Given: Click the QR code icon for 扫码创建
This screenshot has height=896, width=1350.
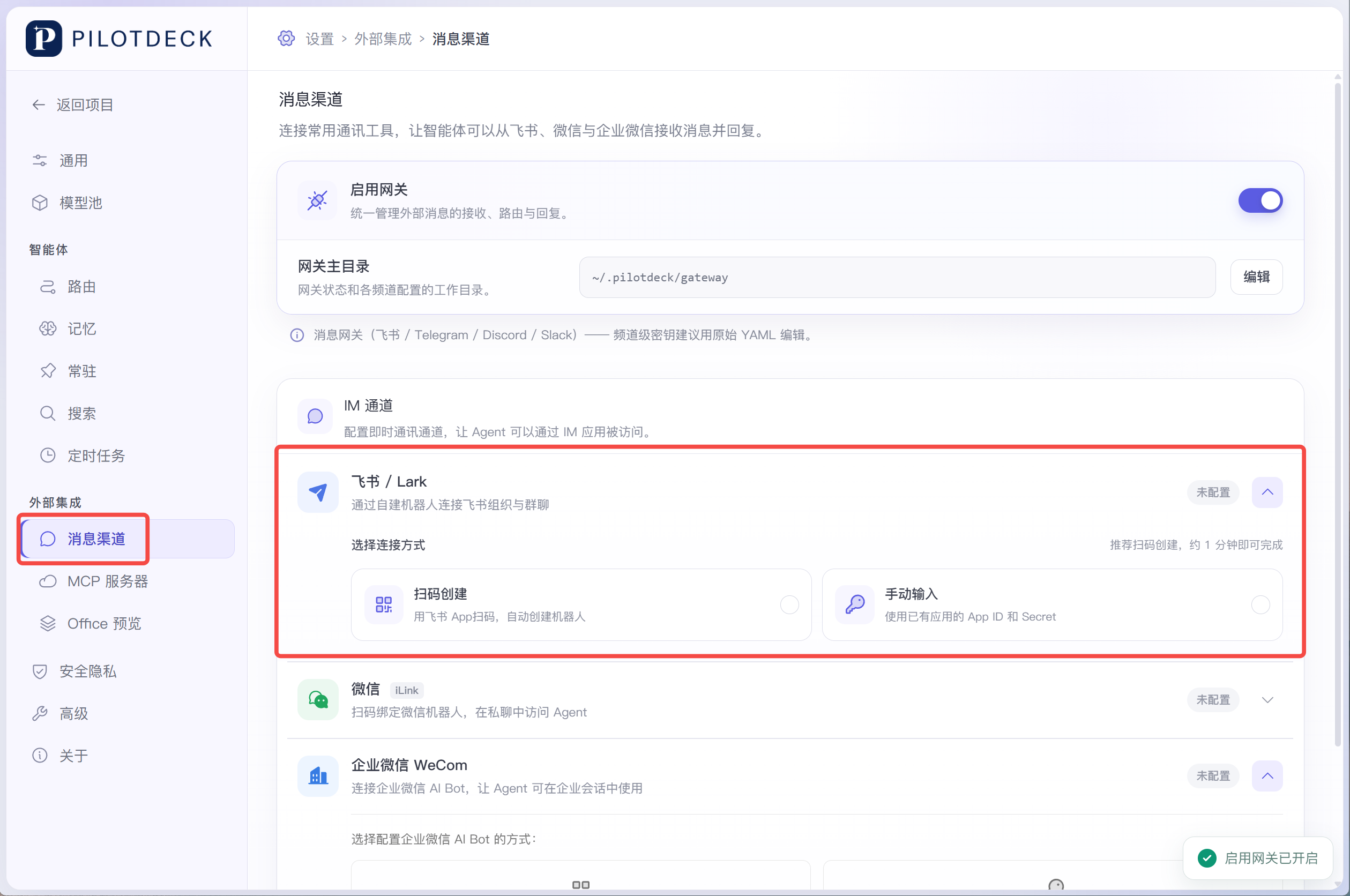Looking at the screenshot, I should [384, 604].
